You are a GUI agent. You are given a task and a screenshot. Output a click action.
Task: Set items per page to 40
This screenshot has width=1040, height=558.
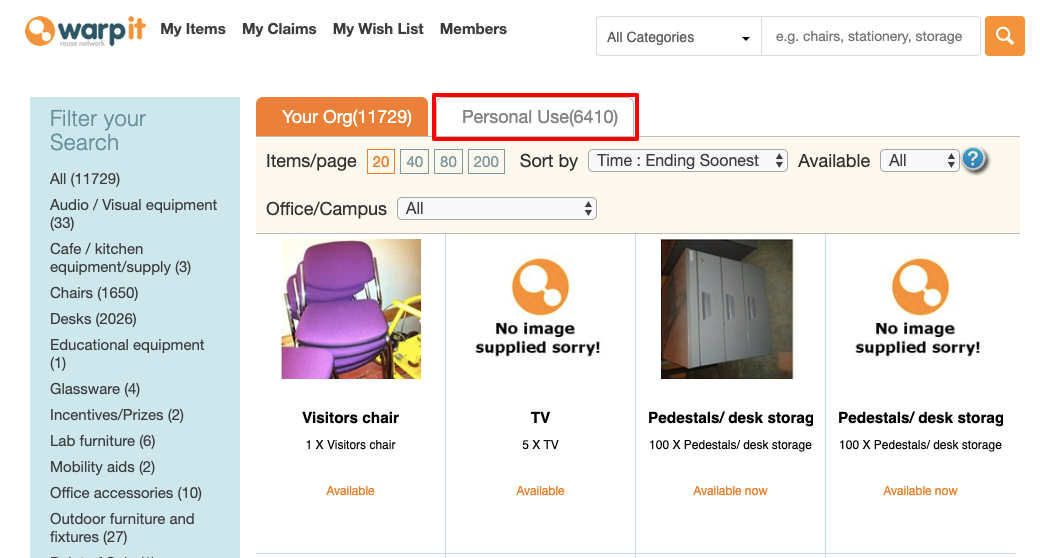pos(415,161)
